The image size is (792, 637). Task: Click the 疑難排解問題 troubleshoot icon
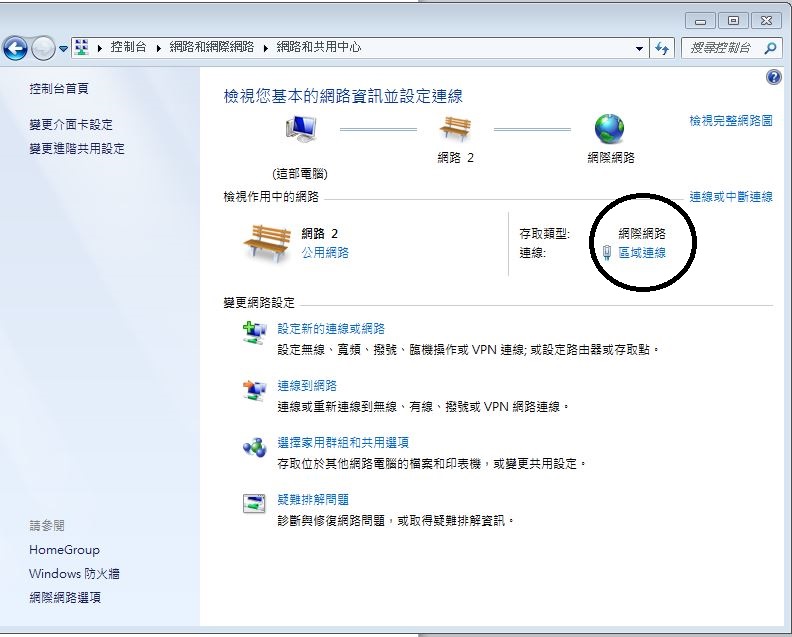tap(254, 503)
